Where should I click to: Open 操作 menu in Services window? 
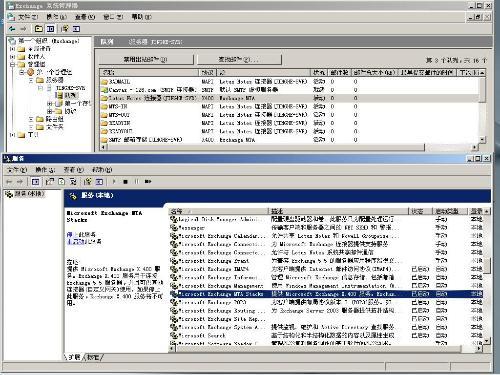(x=45, y=170)
